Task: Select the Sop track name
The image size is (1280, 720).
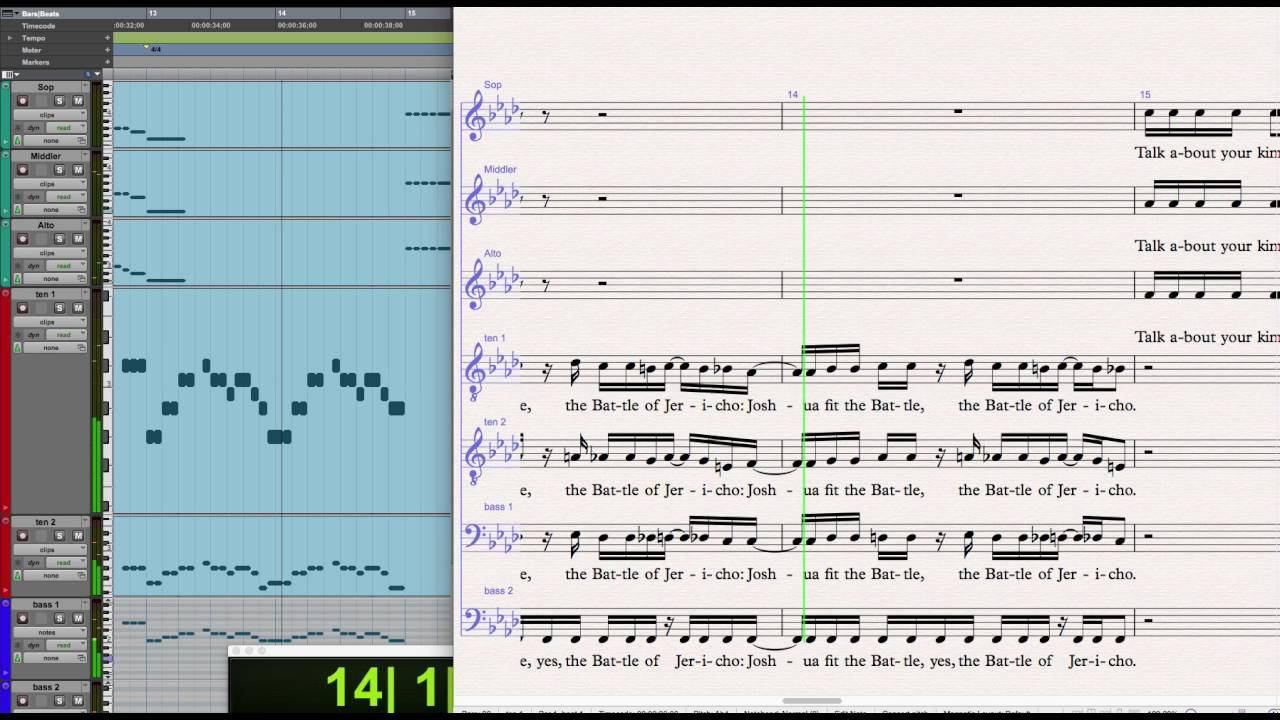Action: click(x=46, y=87)
